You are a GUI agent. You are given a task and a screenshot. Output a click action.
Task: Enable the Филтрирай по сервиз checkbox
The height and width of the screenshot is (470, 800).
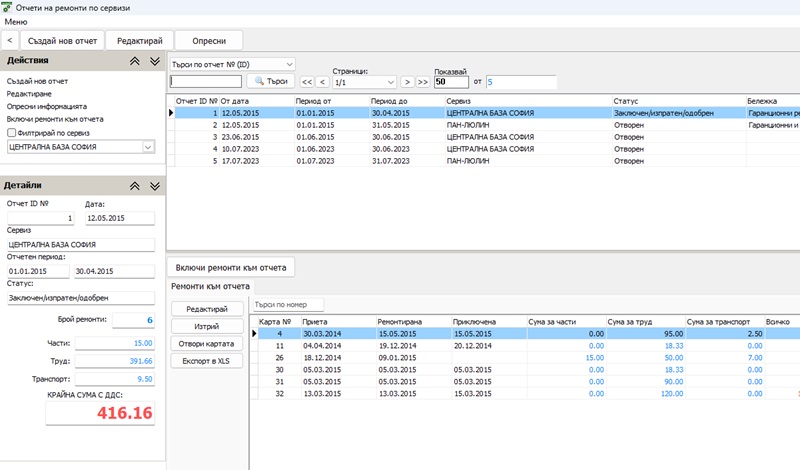[11, 133]
